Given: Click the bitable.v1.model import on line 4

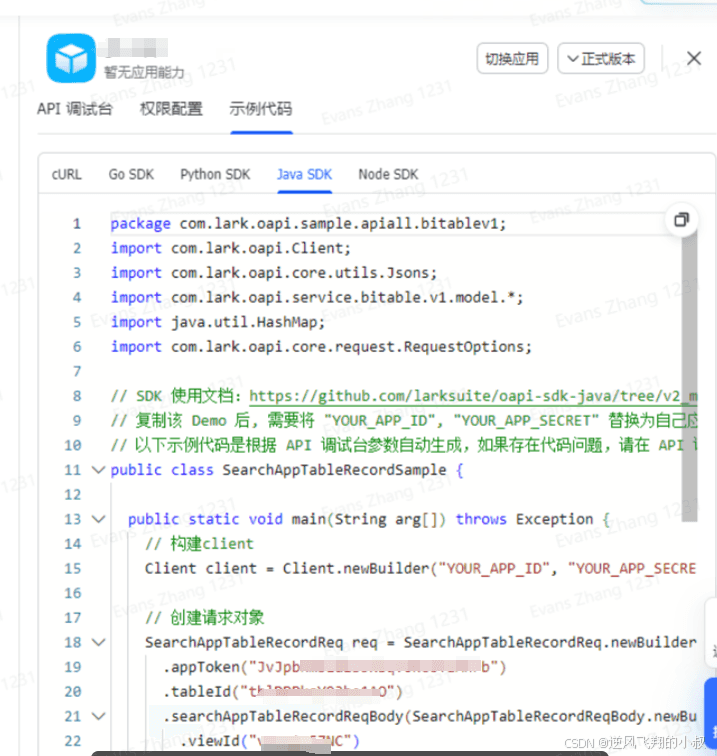Looking at the screenshot, I should point(317,297).
